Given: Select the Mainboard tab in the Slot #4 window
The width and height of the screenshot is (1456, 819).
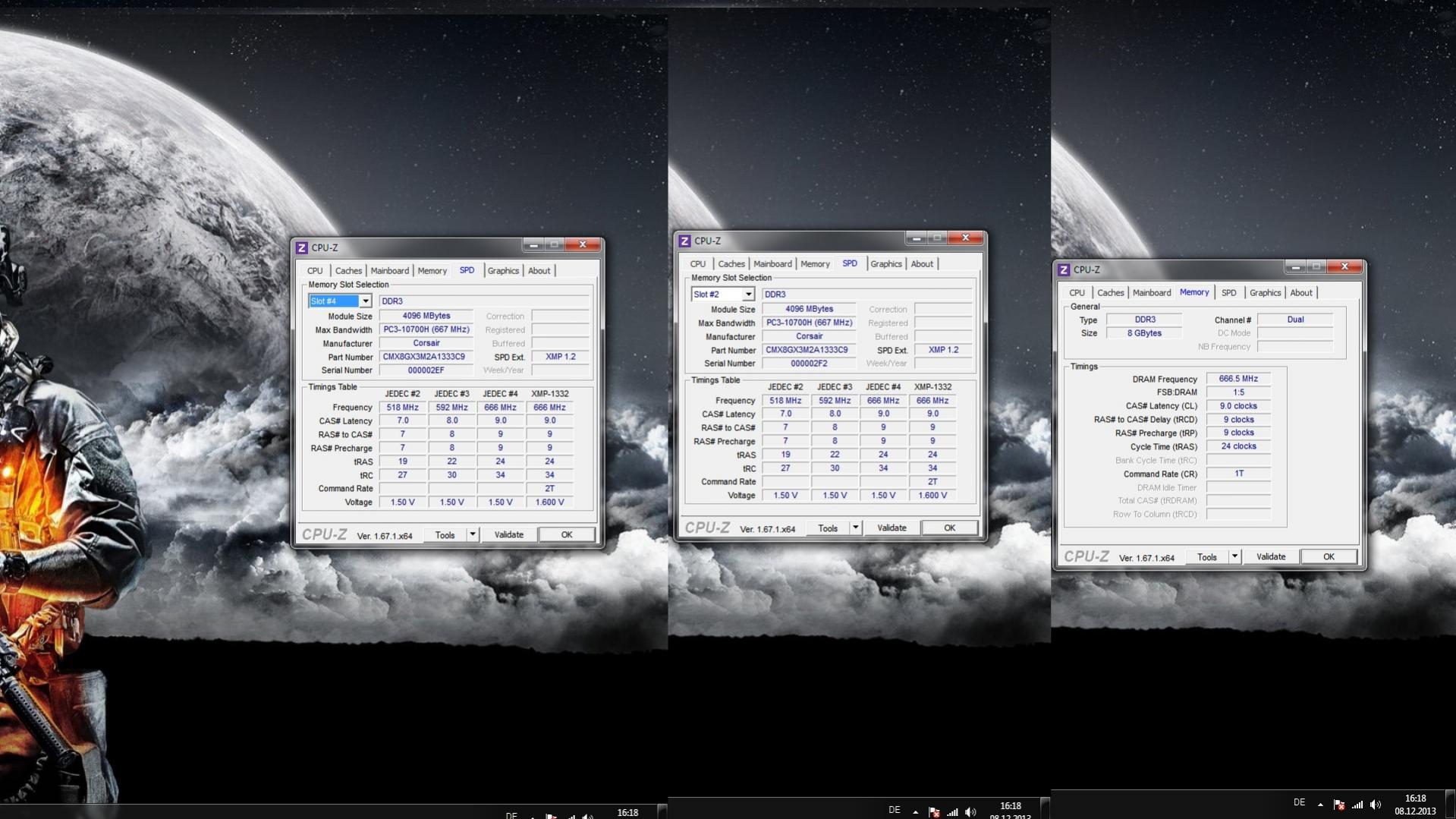Looking at the screenshot, I should point(389,271).
